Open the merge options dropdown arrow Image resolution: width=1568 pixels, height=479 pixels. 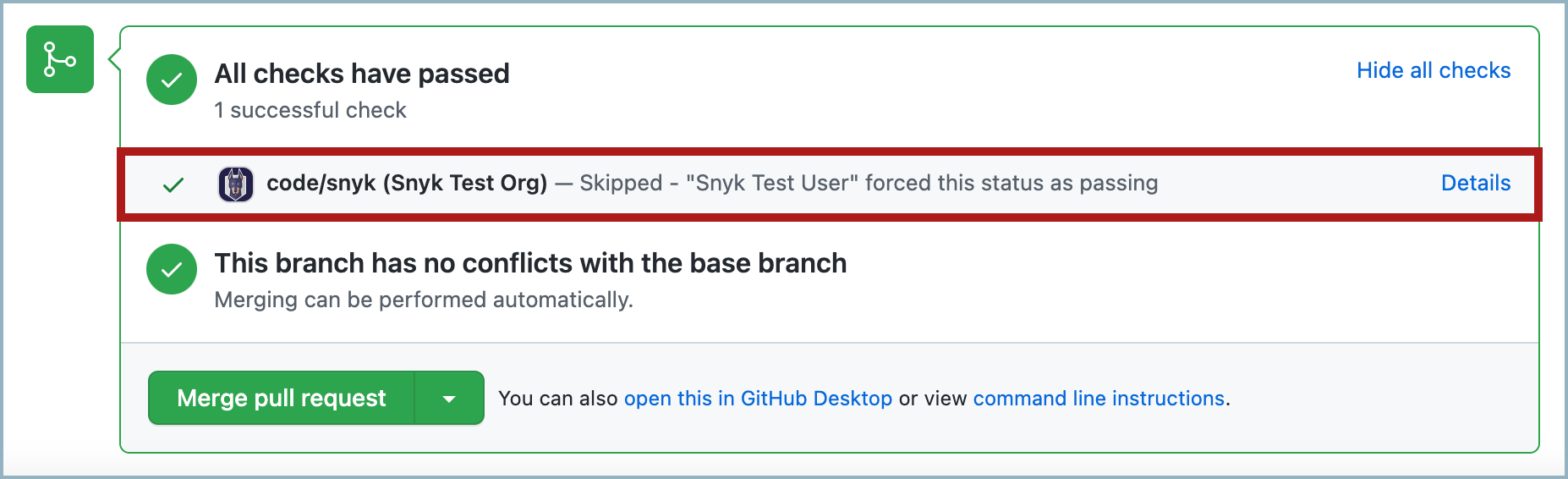click(449, 398)
